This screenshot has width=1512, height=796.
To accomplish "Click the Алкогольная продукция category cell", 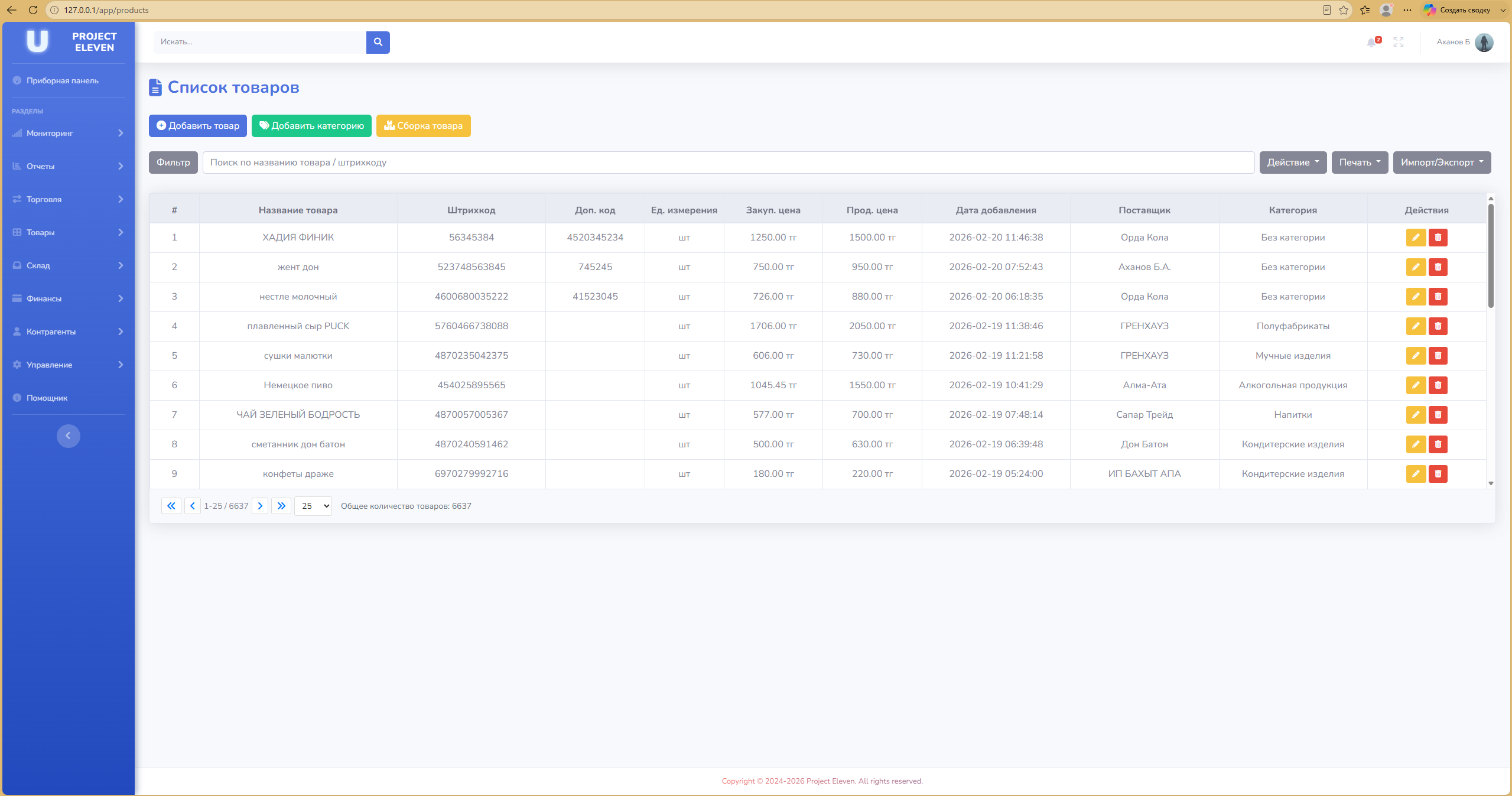I will 1293,385.
